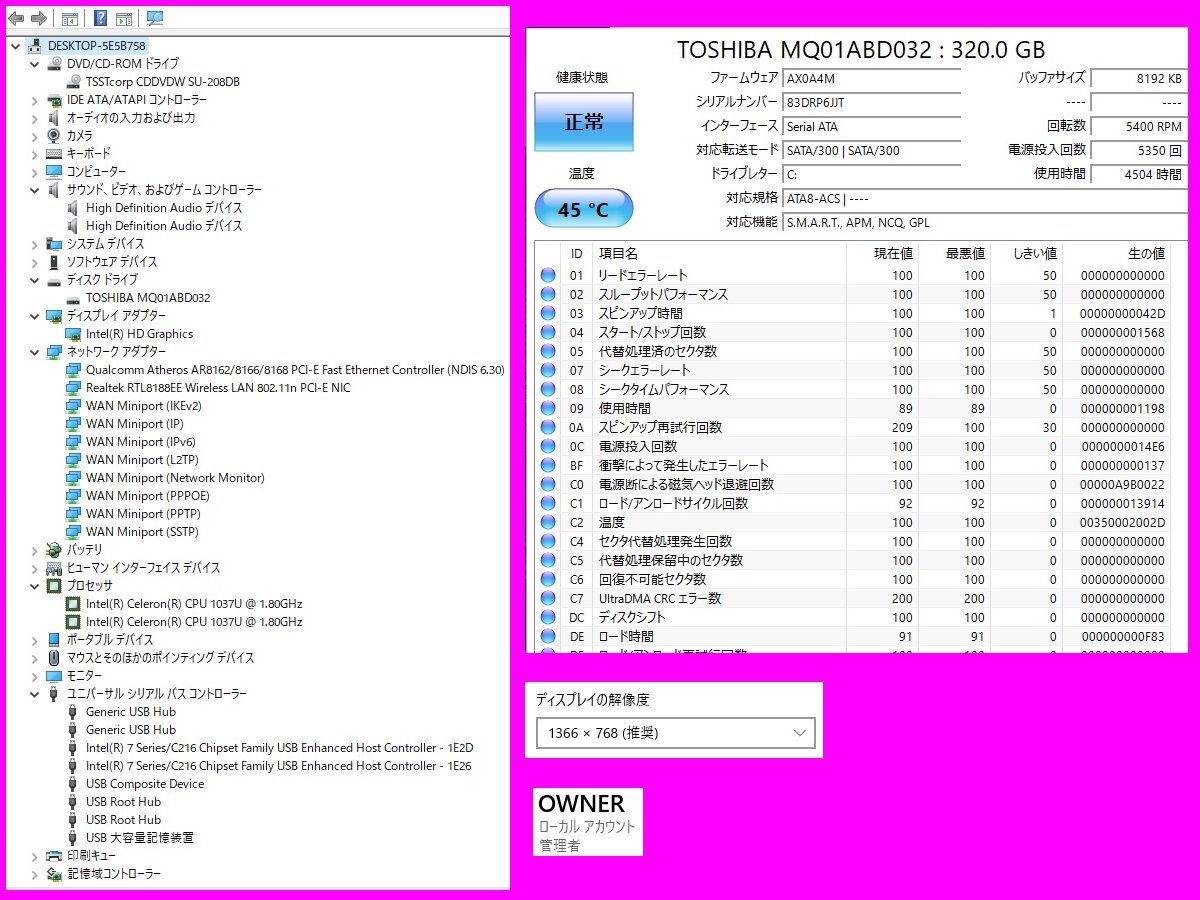Viewport: 1200px width, 900px height.
Task: Collapse the ディスプレイ アダプター node
Action: [x=35, y=315]
